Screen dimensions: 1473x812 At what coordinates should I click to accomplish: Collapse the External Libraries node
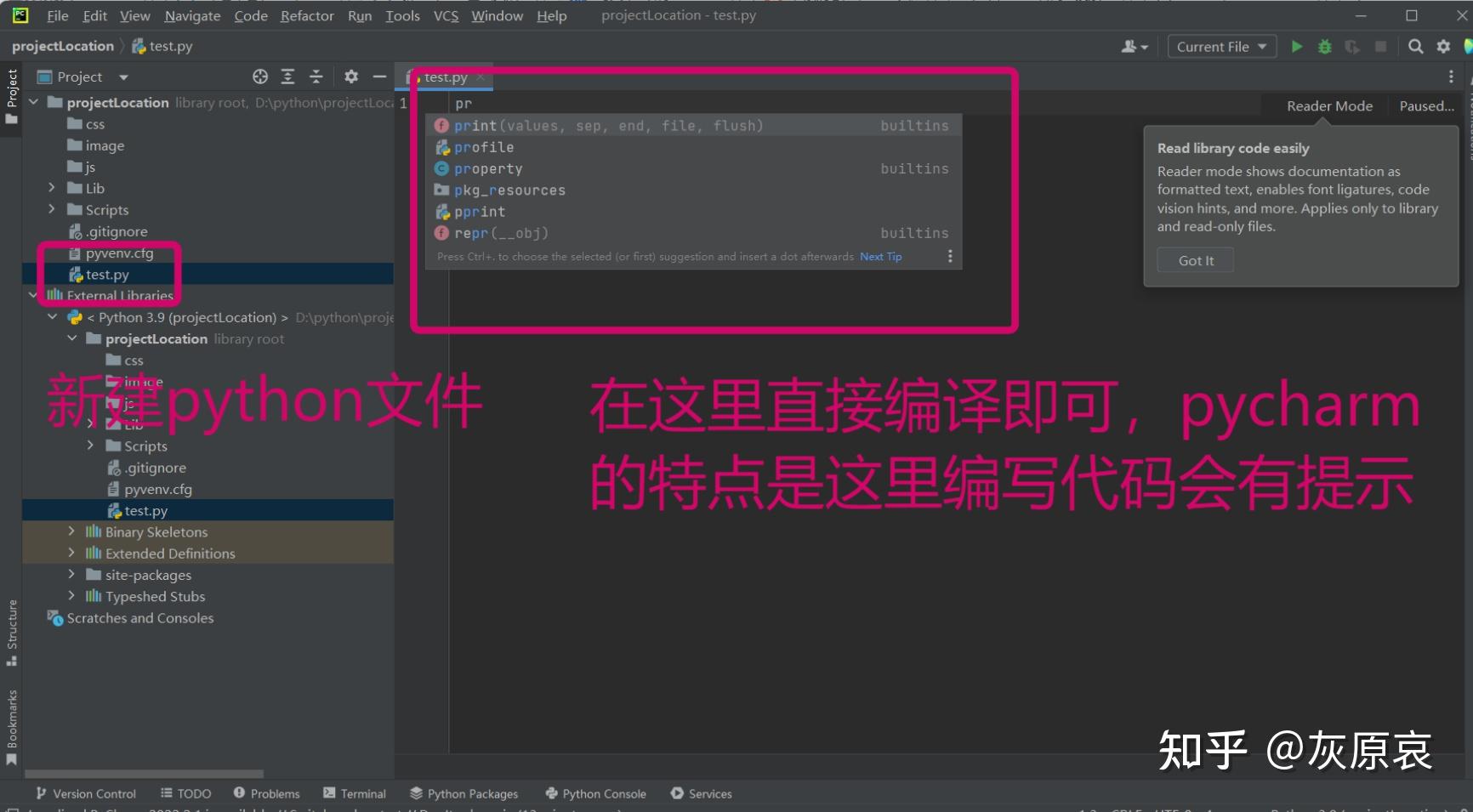[32, 295]
